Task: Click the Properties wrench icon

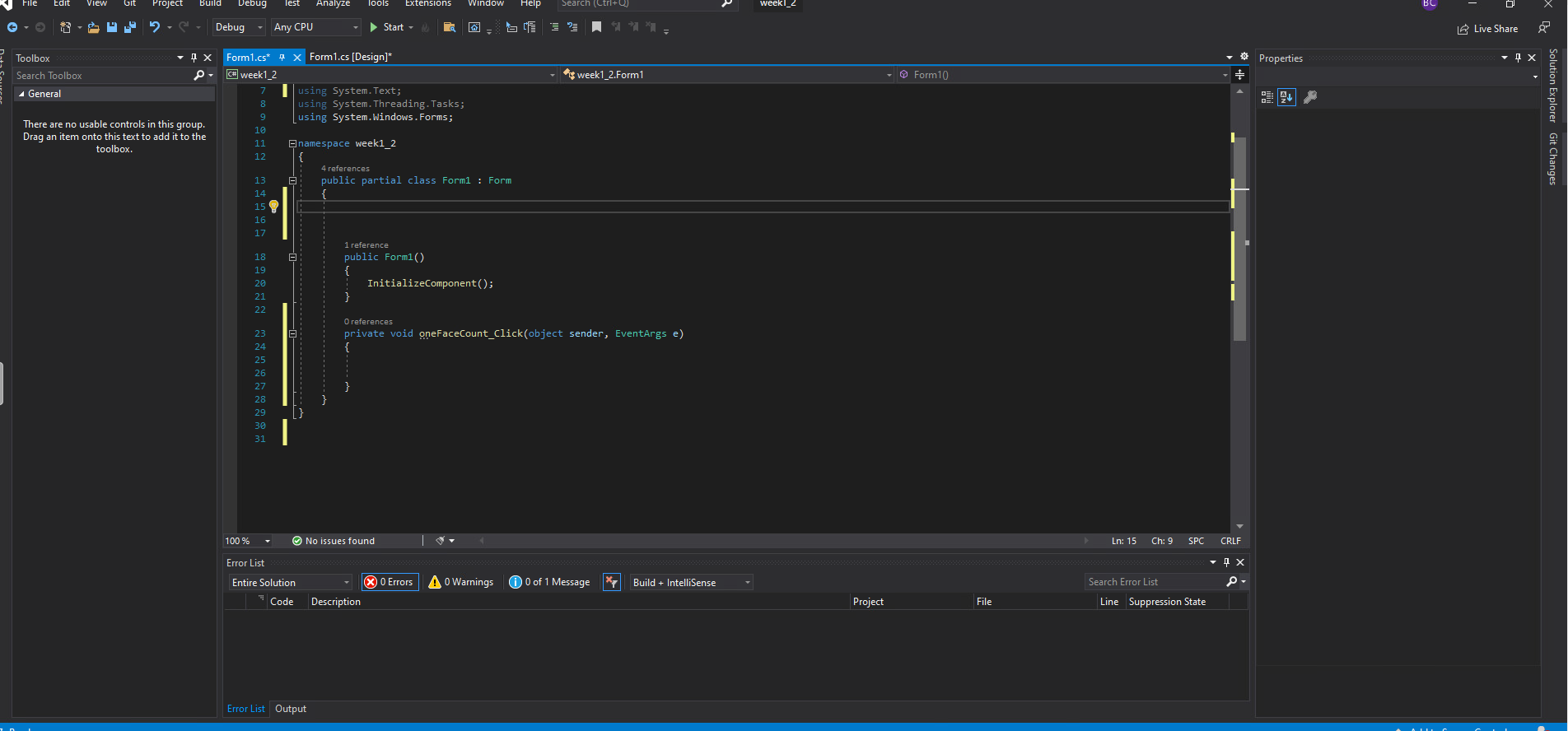Action: pyautogui.click(x=1310, y=97)
